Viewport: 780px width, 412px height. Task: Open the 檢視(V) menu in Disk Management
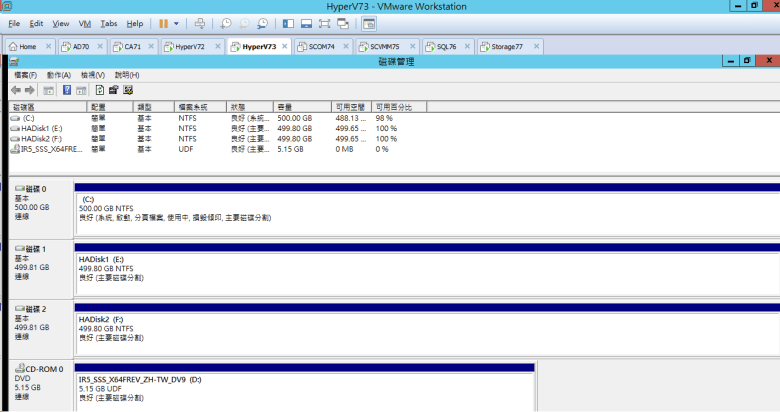tap(93, 75)
